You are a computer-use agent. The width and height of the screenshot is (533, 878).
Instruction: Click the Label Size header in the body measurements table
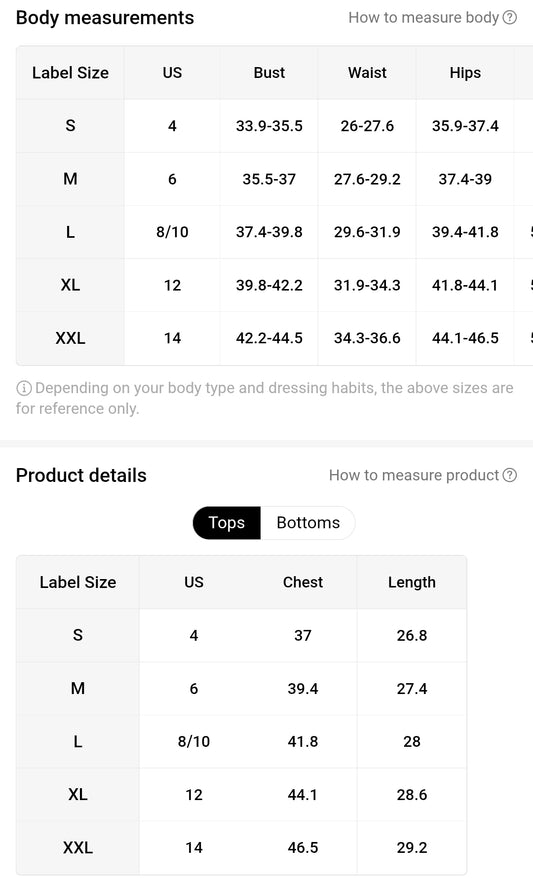click(x=71, y=73)
